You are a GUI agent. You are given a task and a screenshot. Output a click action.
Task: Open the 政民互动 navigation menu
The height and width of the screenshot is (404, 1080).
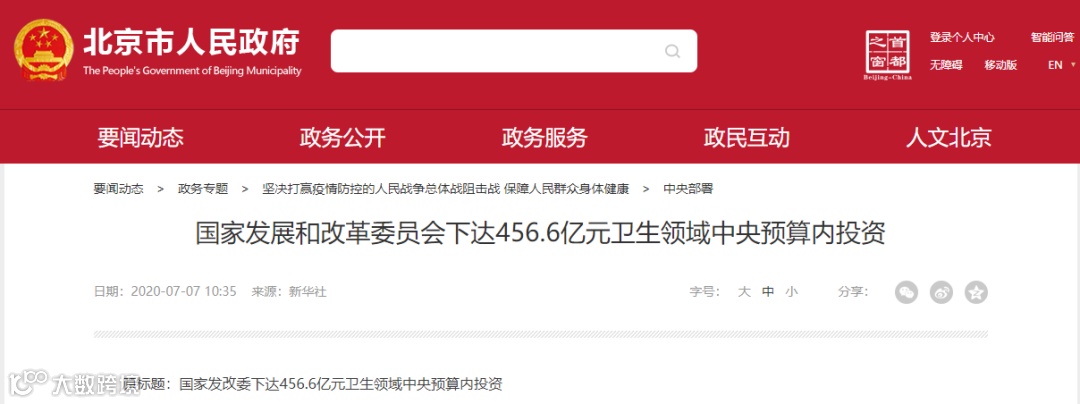coord(747,138)
